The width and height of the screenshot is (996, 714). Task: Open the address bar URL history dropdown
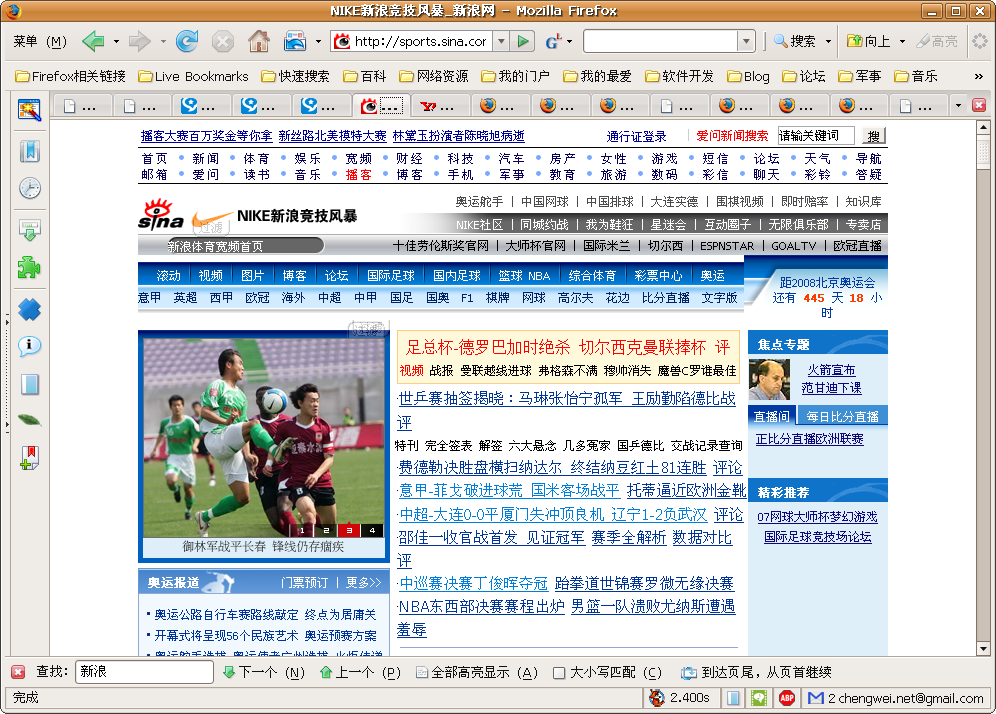(x=501, y=42)
